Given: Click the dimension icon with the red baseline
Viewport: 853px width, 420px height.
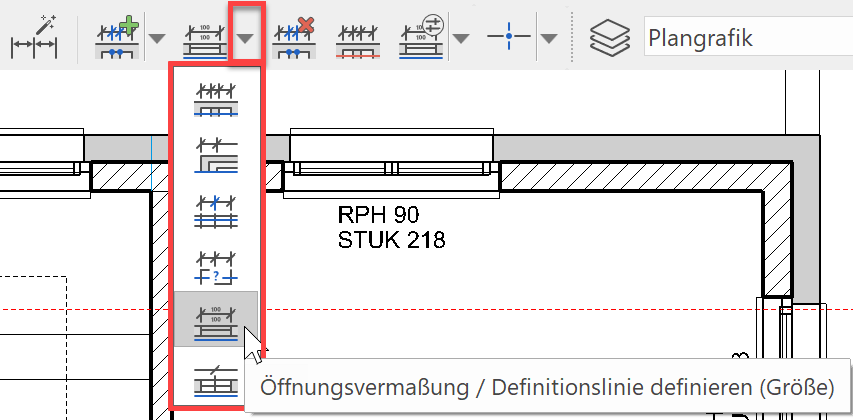Looking at the screenshot, I should pos(357,38).
